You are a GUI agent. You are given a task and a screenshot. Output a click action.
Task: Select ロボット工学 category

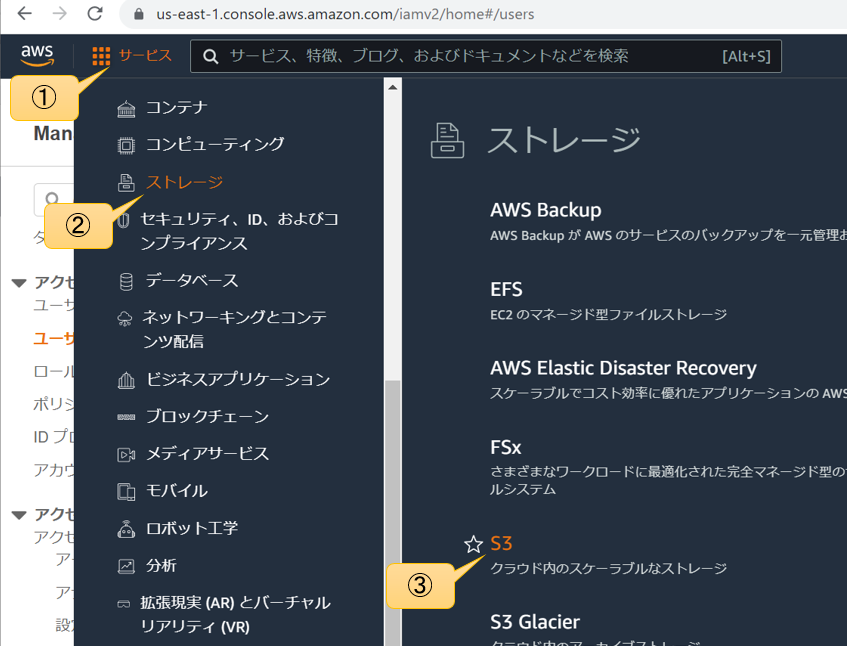click(x=192, y=528)
